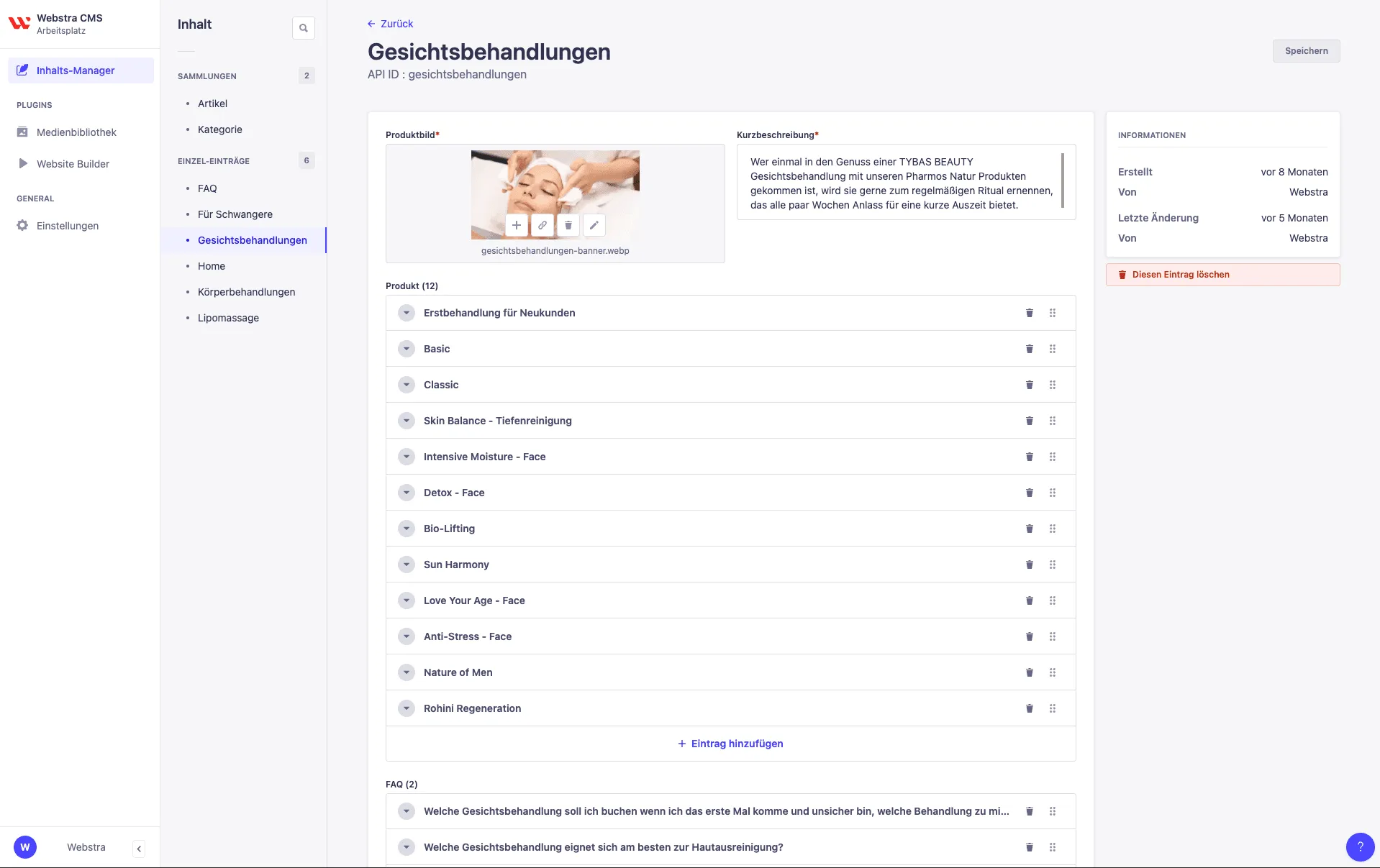Delete Skin Balance - Tiefenreinigung entry
The height and width of the screenshot is (868, 1380).
pos(1030,421)
